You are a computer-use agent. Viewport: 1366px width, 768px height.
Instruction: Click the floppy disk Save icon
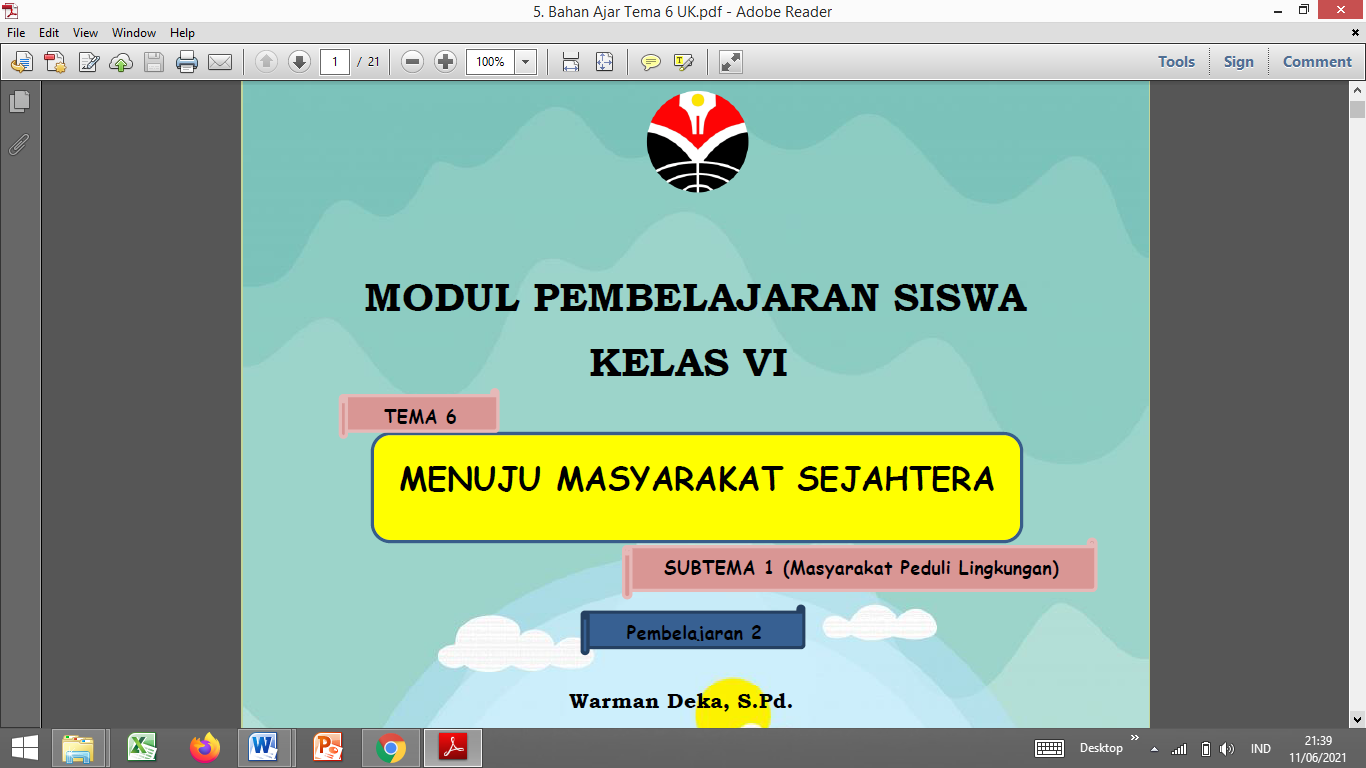(154, 62)
